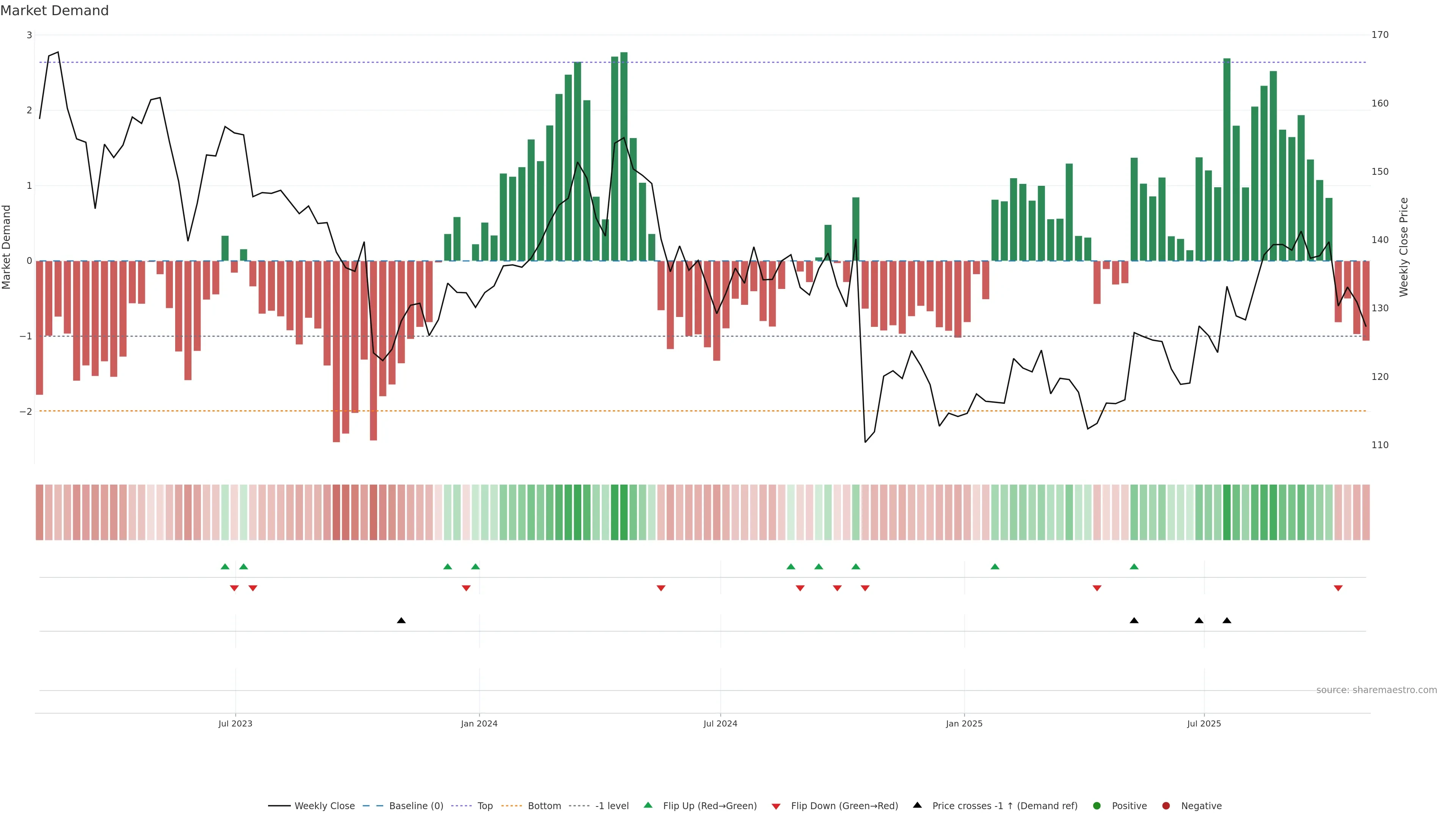
Task: Click the green flip-up marker after Jan 2025
Action: (x=995, y=567)
